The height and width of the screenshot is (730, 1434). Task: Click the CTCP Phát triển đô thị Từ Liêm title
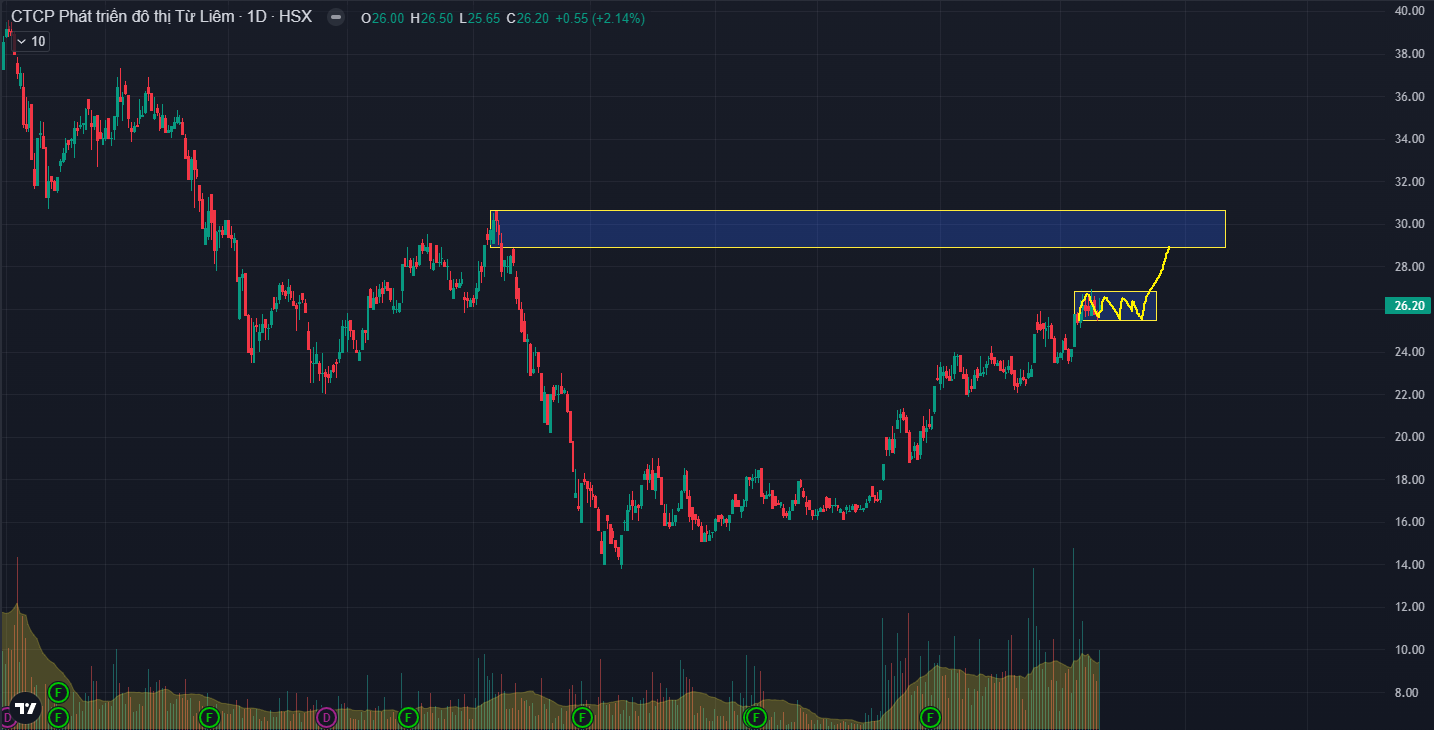pyautogui.click(x=124, y=18)
